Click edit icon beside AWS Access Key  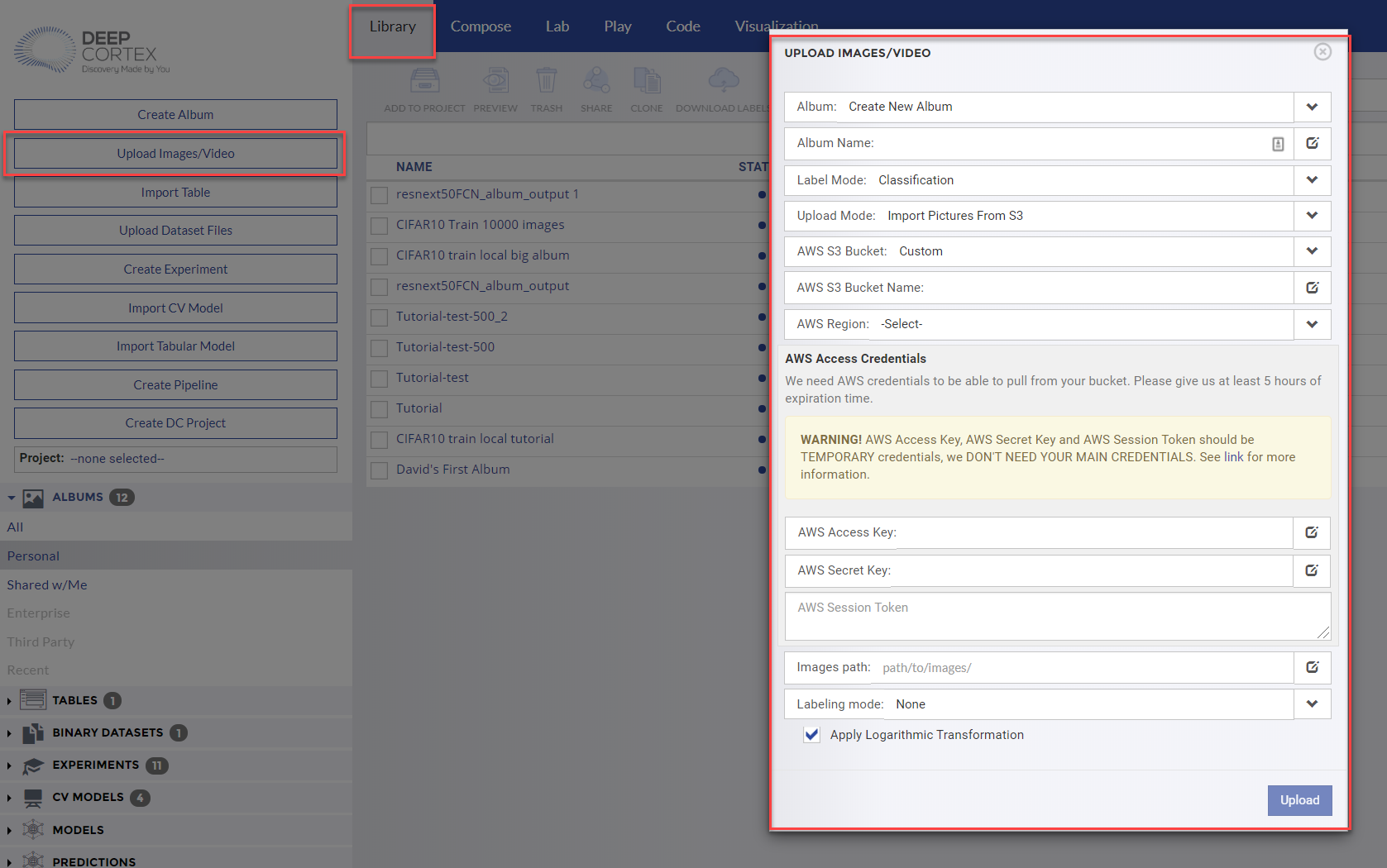(1312, 533)
